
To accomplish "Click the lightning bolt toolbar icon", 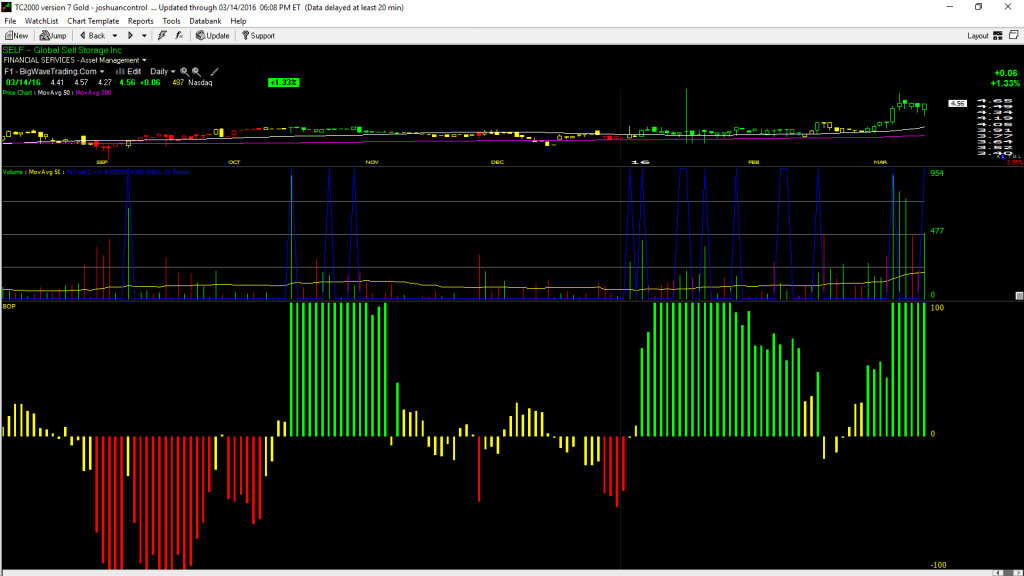I will (162, 36).
